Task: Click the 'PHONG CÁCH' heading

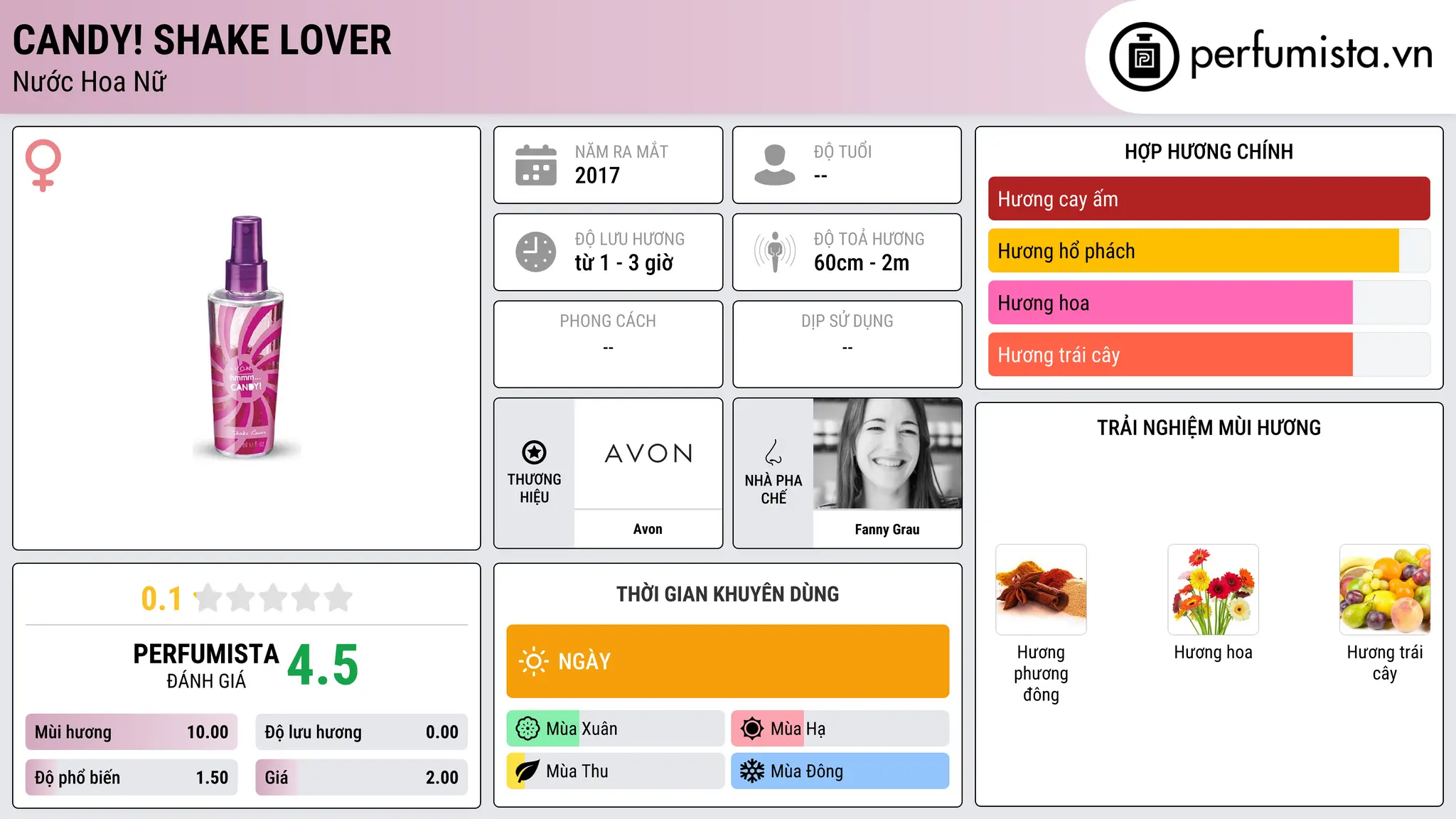Action: point(608,321)
